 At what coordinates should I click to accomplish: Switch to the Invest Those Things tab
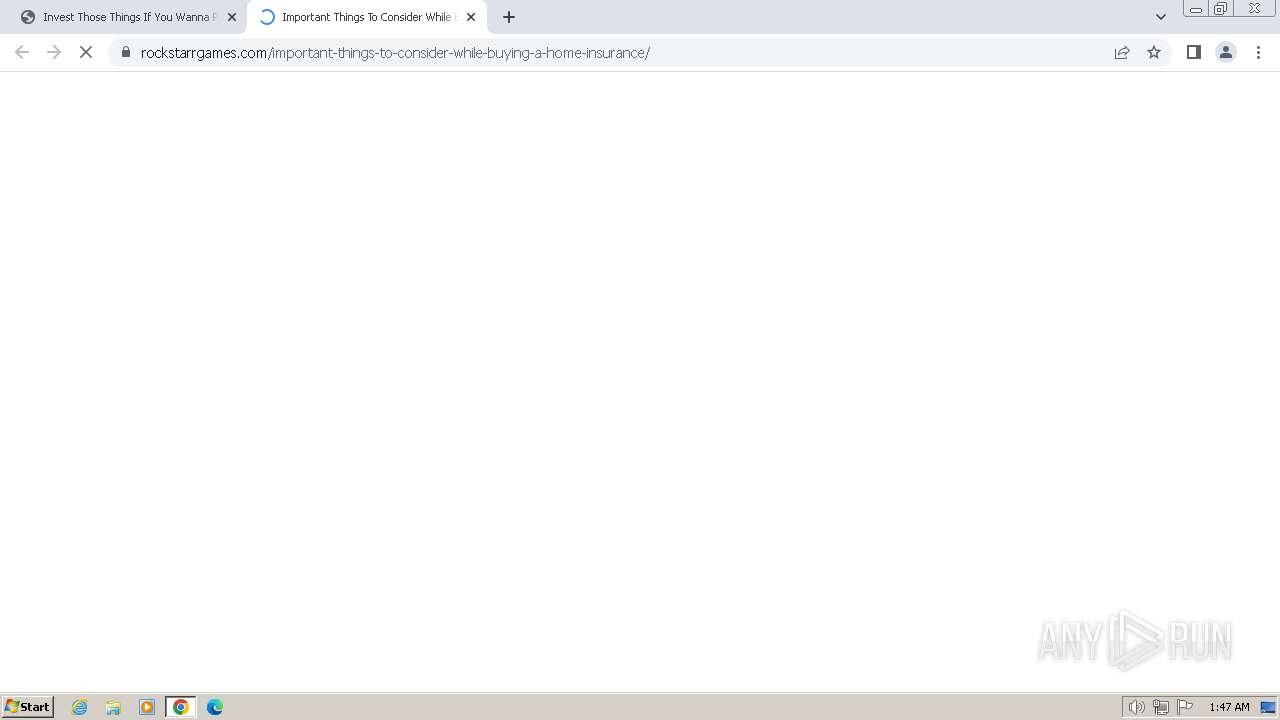click(128, 17)
